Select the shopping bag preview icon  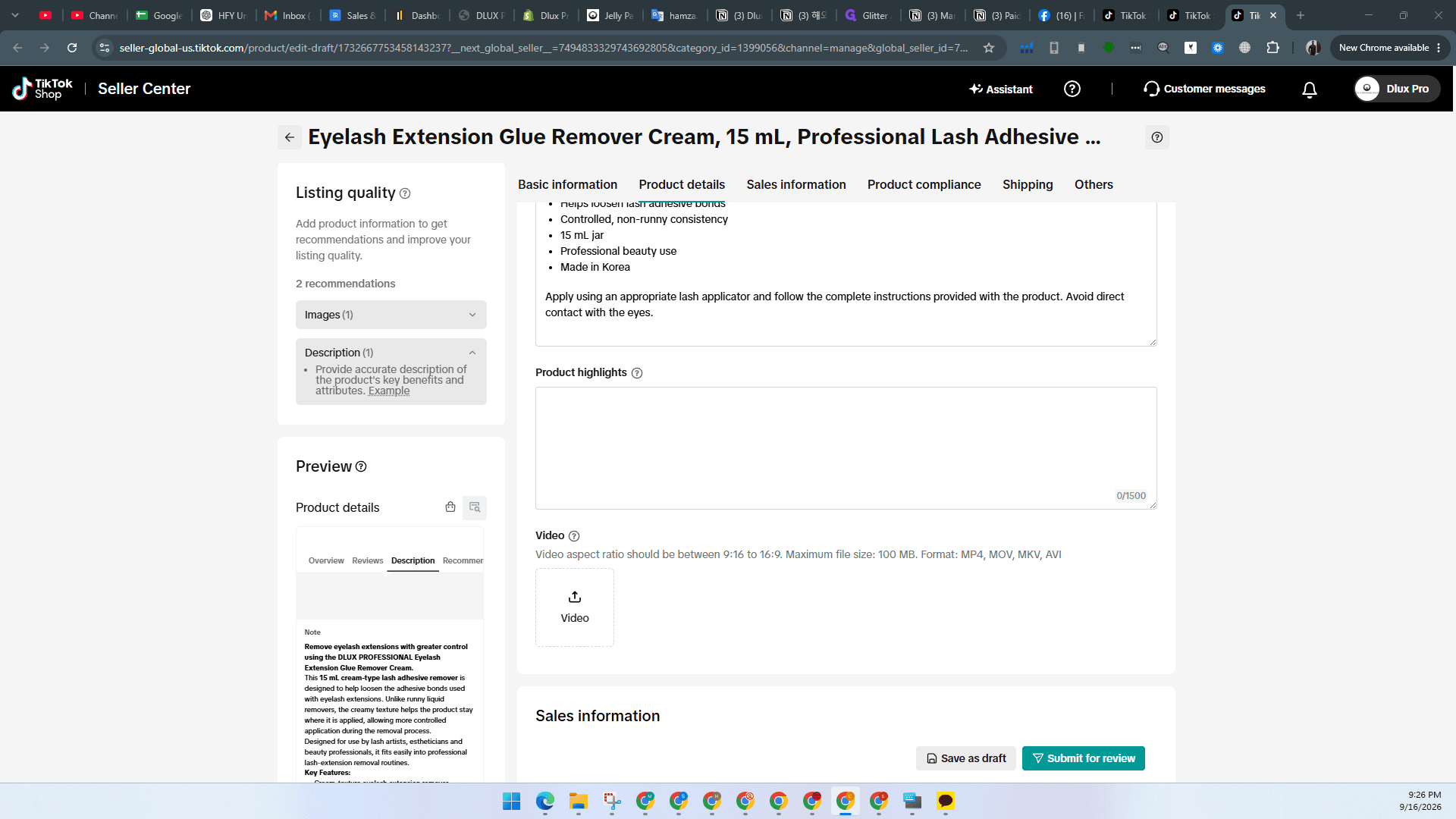point(450,507)
